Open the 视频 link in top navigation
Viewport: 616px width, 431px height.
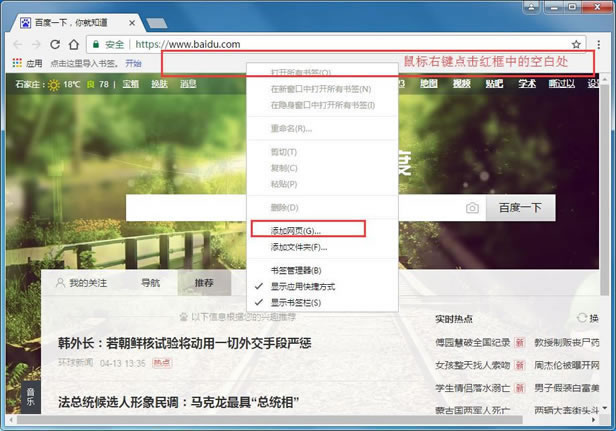pyautogui.click(x=461, y=83)
